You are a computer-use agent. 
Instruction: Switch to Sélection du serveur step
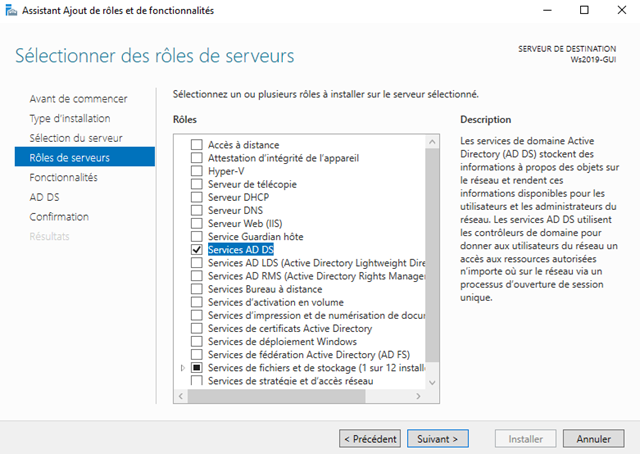[x=76, y=137]
